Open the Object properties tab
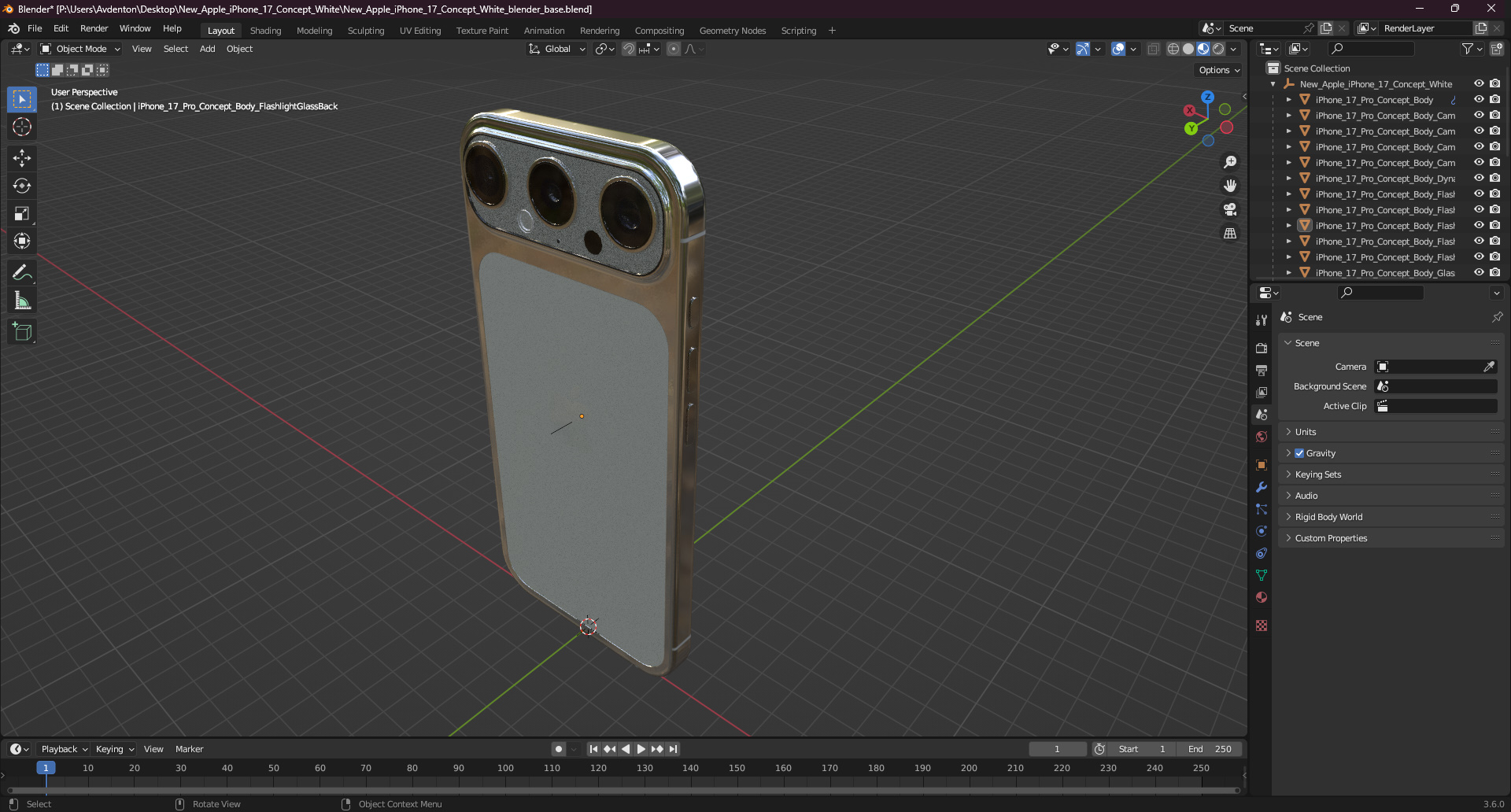Viewport: 1511px width, 812px height. coord(1262,465)
